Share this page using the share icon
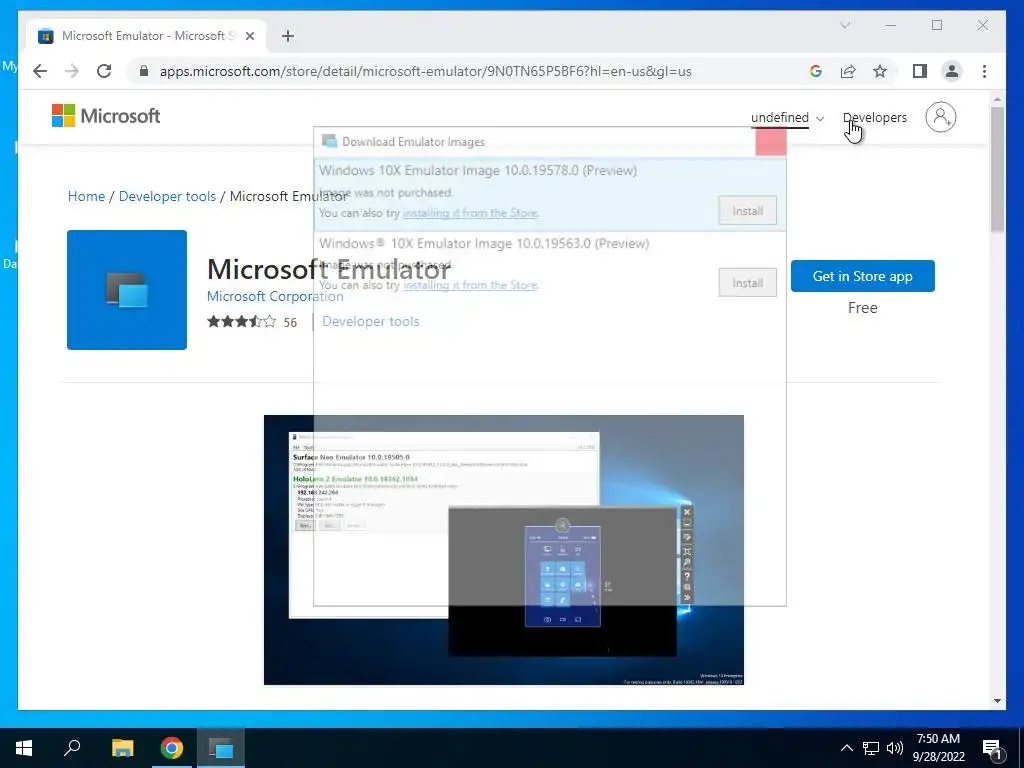1024x768 pixels. pos(848,71)
